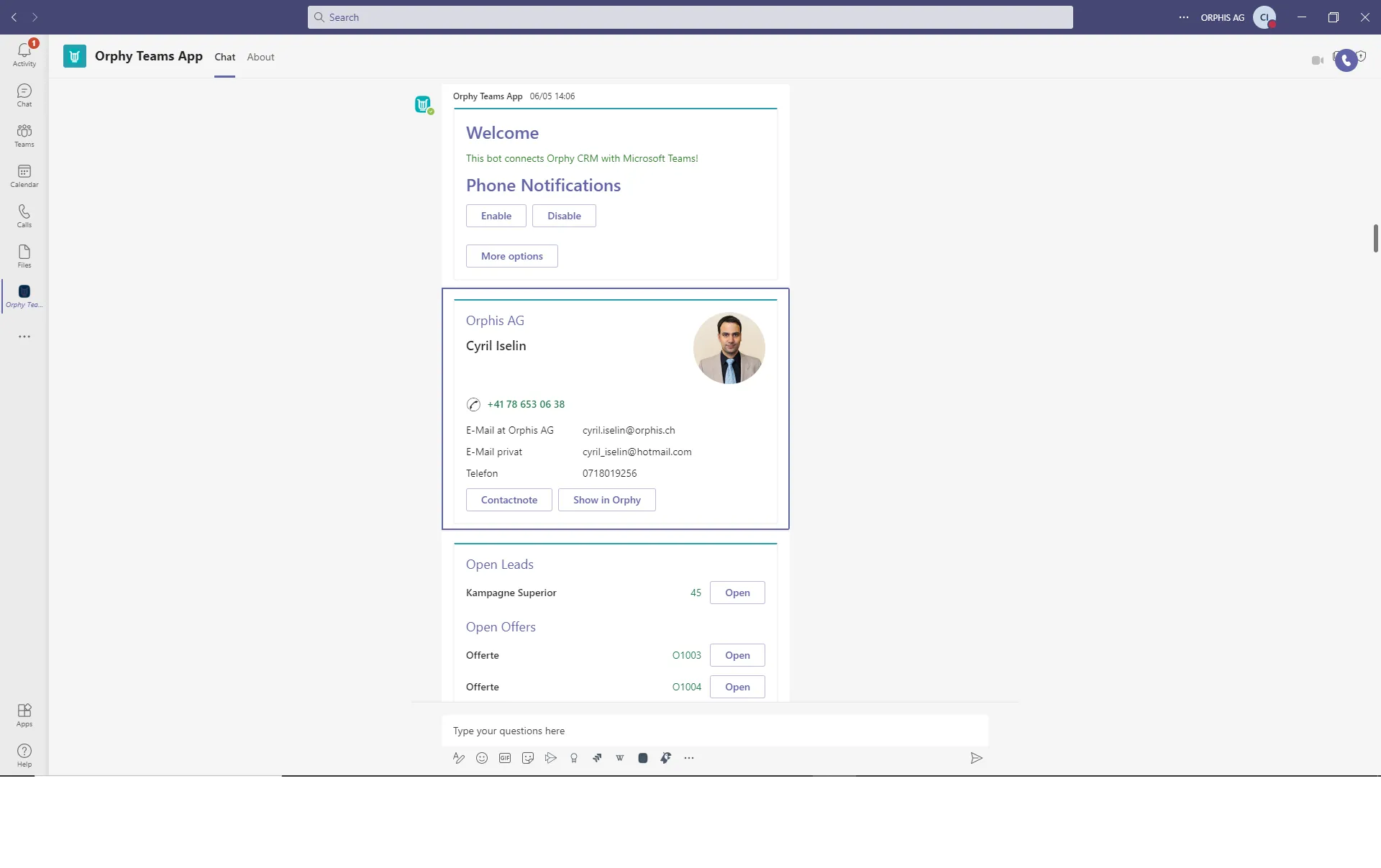
Task: Open more messaging extensions ellipsis
Action: [x=689, y=758]
